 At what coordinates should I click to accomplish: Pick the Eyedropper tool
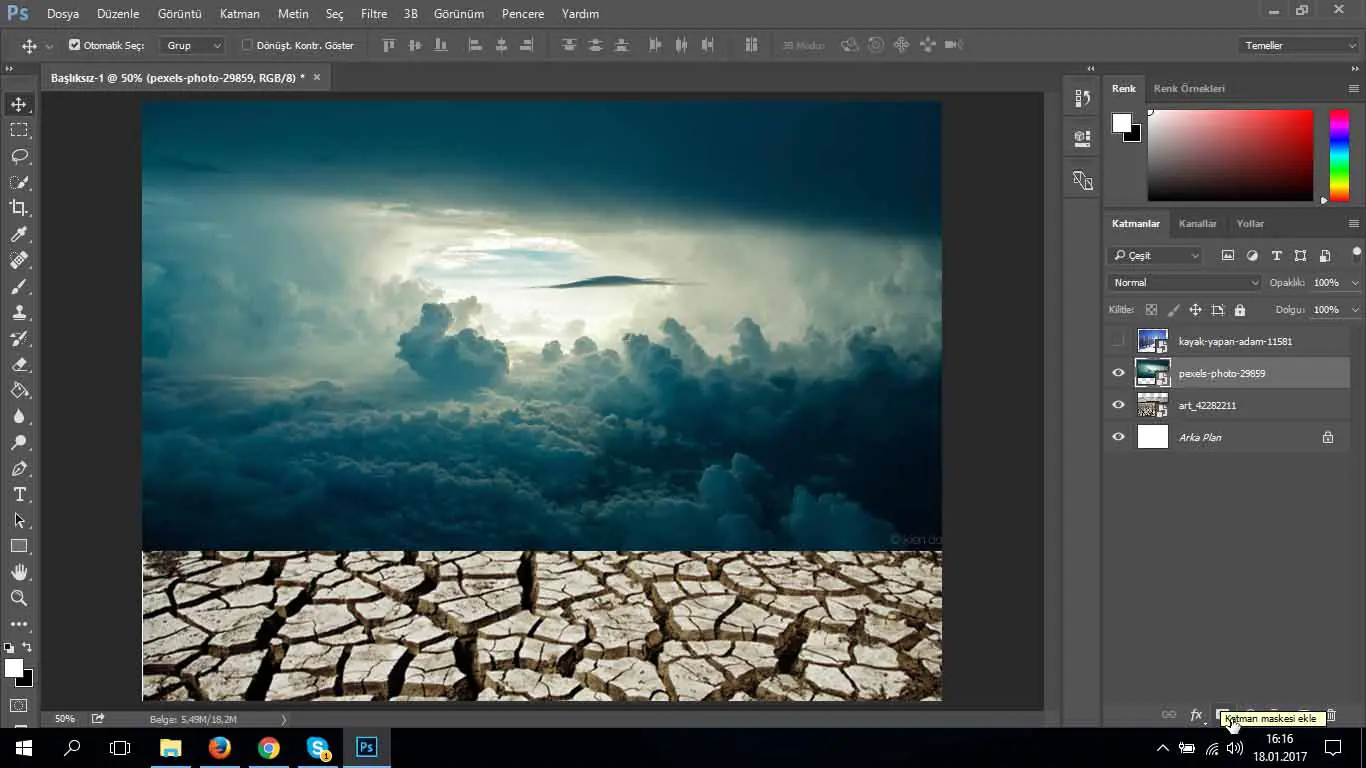pos(19,234)
